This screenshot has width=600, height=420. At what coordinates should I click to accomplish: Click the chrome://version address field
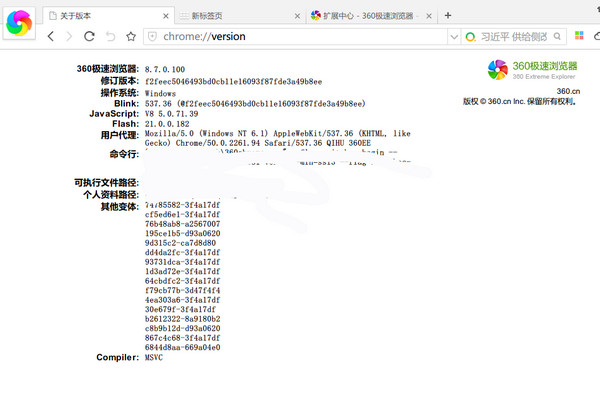point(295,36)
